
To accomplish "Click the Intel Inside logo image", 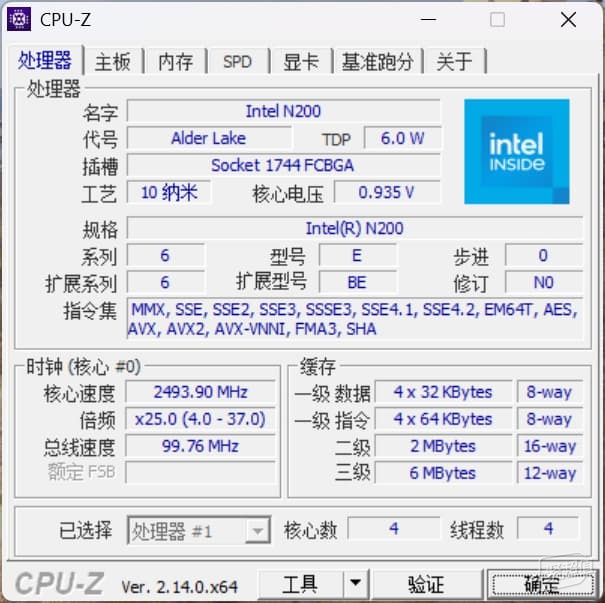I will click(x=517, y=152).
